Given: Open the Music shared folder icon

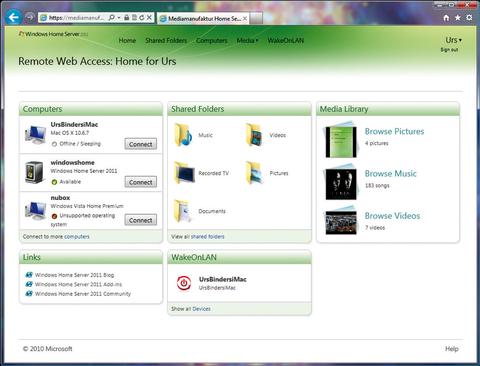Looking at the screenshot, I should click(183, 135).
